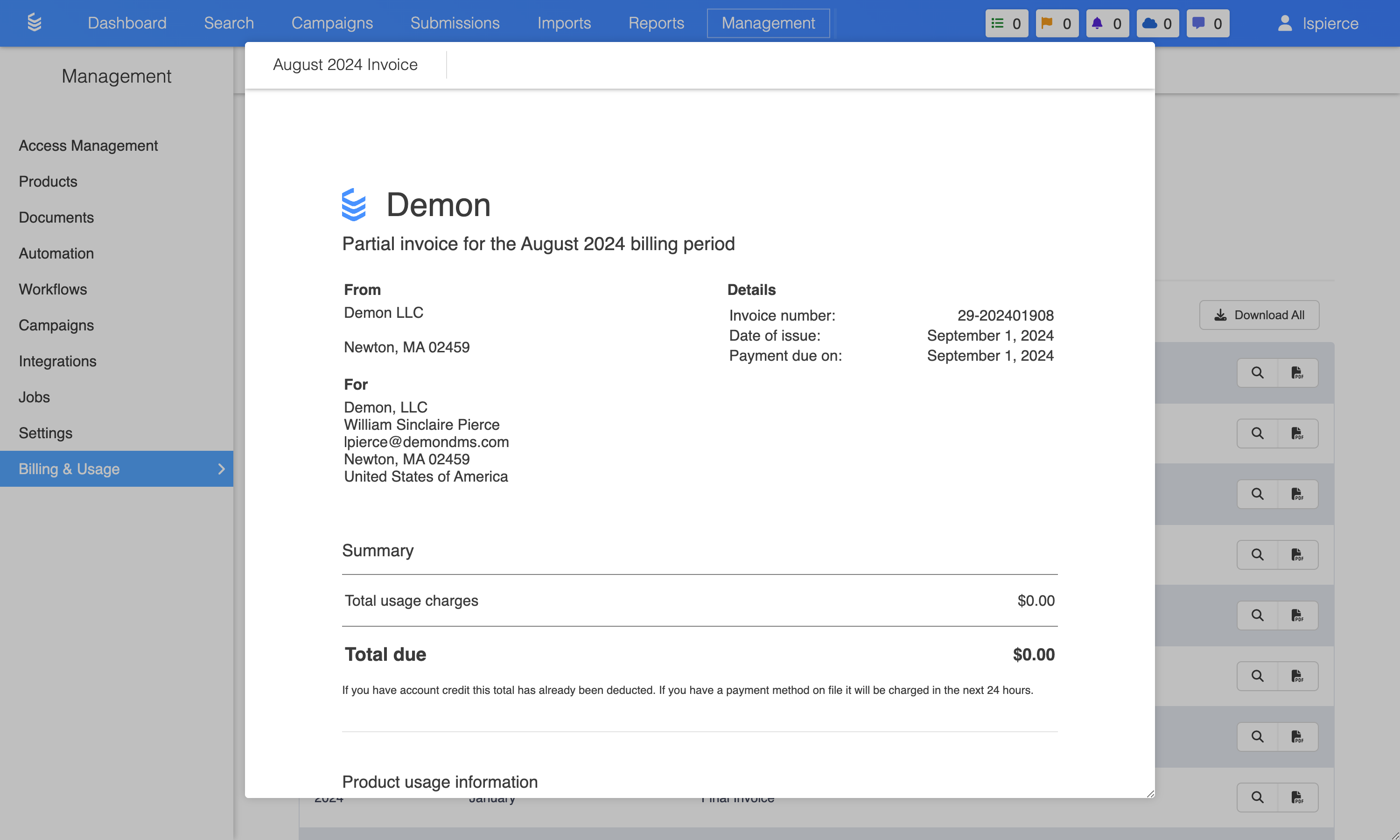Open the purple bell alerts counter

(1107, 23)
